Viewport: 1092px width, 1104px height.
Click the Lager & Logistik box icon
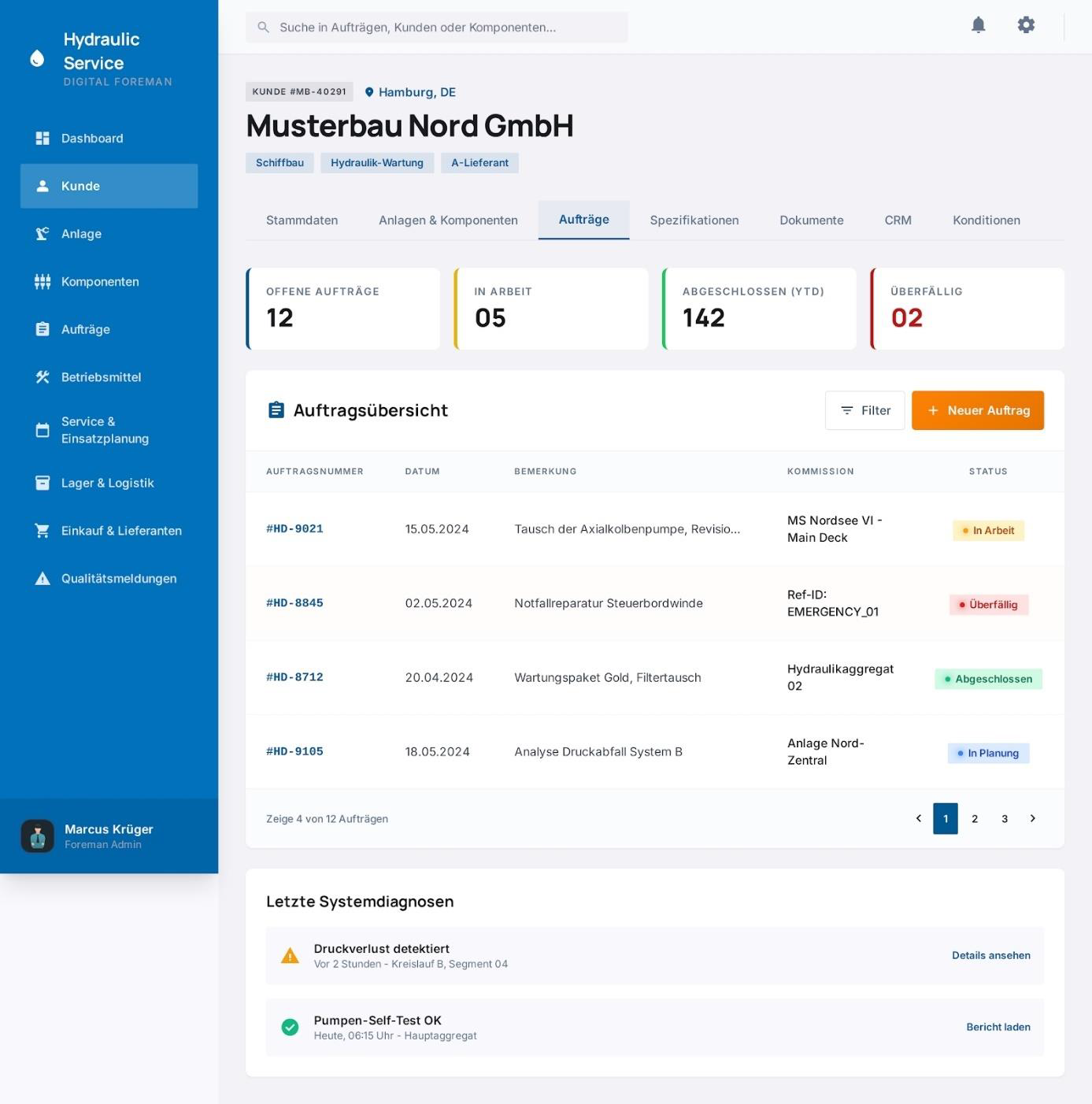click(43, 483)
